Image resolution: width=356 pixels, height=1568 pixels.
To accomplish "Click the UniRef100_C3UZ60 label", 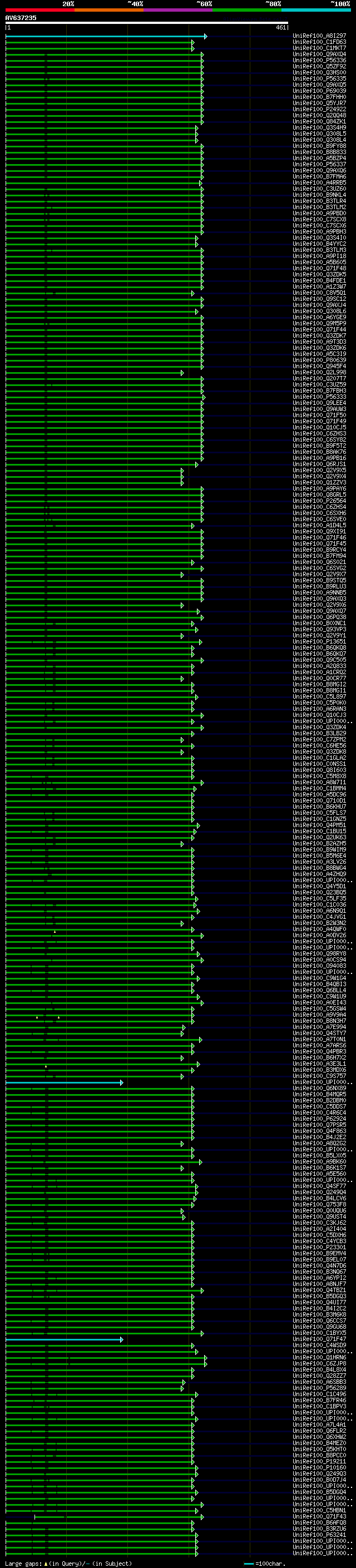I will [319, 189].
